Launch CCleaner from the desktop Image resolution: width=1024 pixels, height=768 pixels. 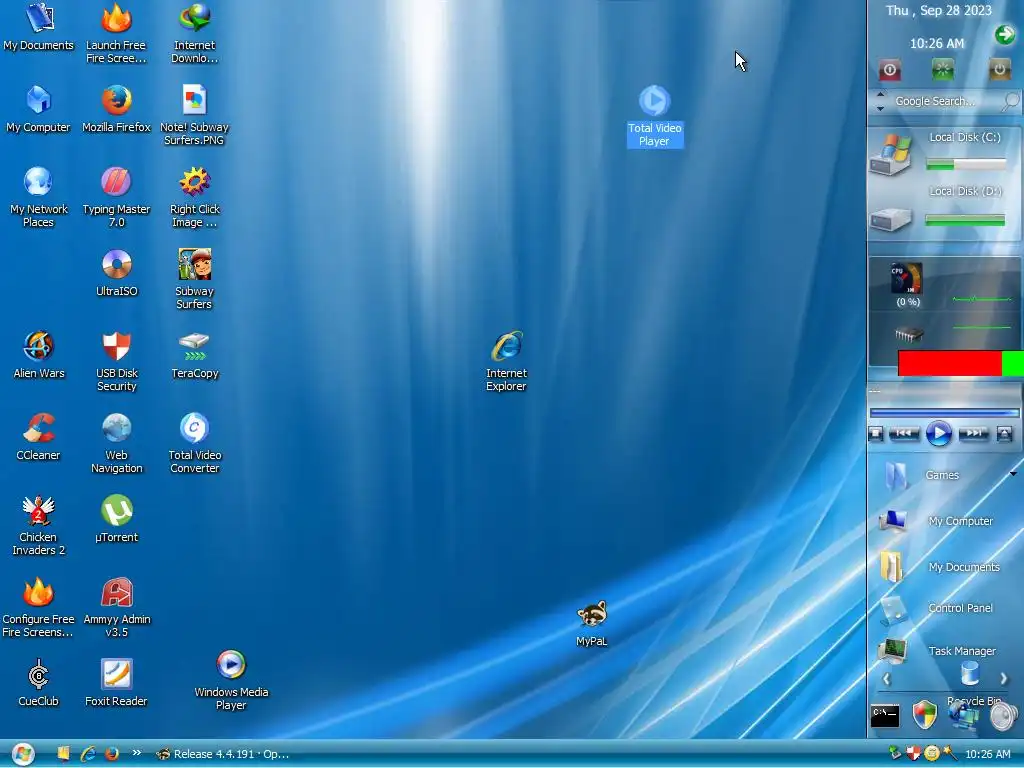(39, 437)
